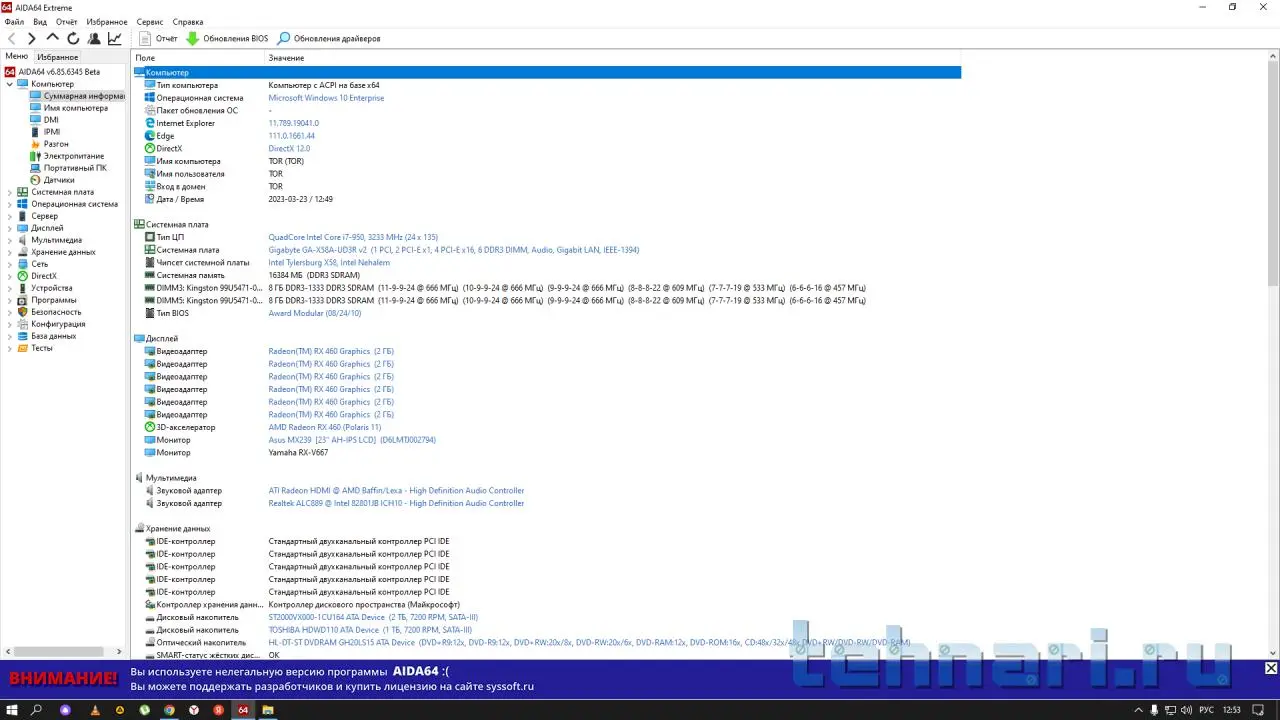Open Realtek ALC889 audio controller link
The height and width of the screenshot is (720, 1280).
tap(396, 503)
